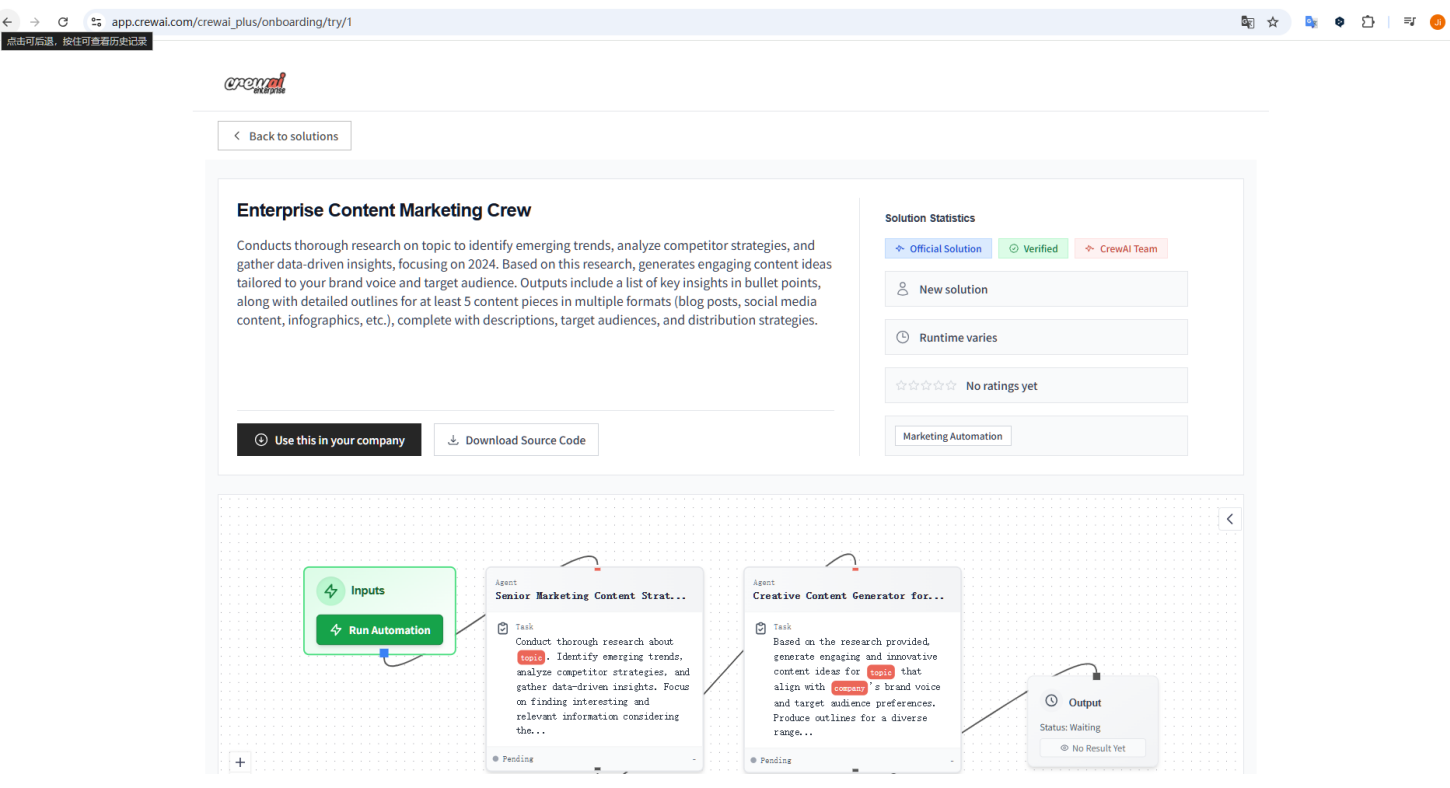Viewport: 1450px width, 788px height.
Task: Click the dark hexagon extension icon
Action: (1339, 21)
